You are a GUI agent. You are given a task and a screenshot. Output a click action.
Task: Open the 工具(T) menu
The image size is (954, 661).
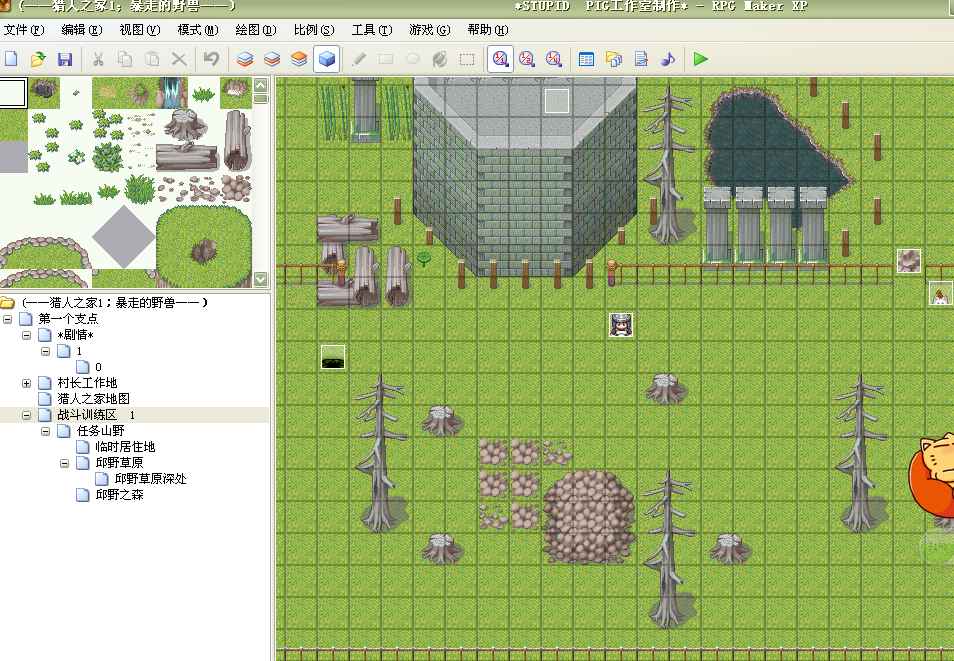(372, 29)
